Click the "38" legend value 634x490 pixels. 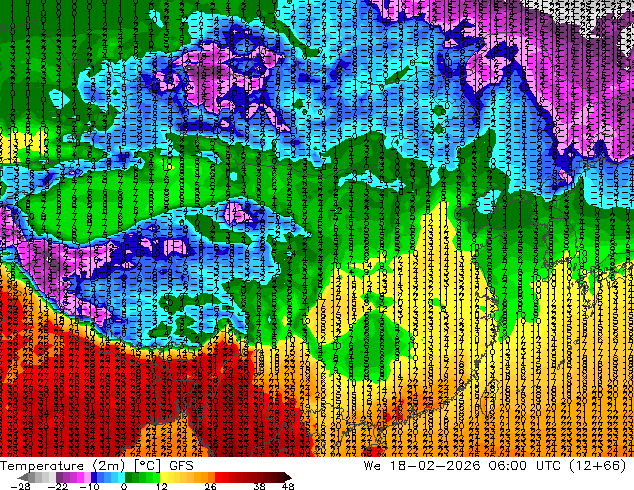click(x=260, y=486)
